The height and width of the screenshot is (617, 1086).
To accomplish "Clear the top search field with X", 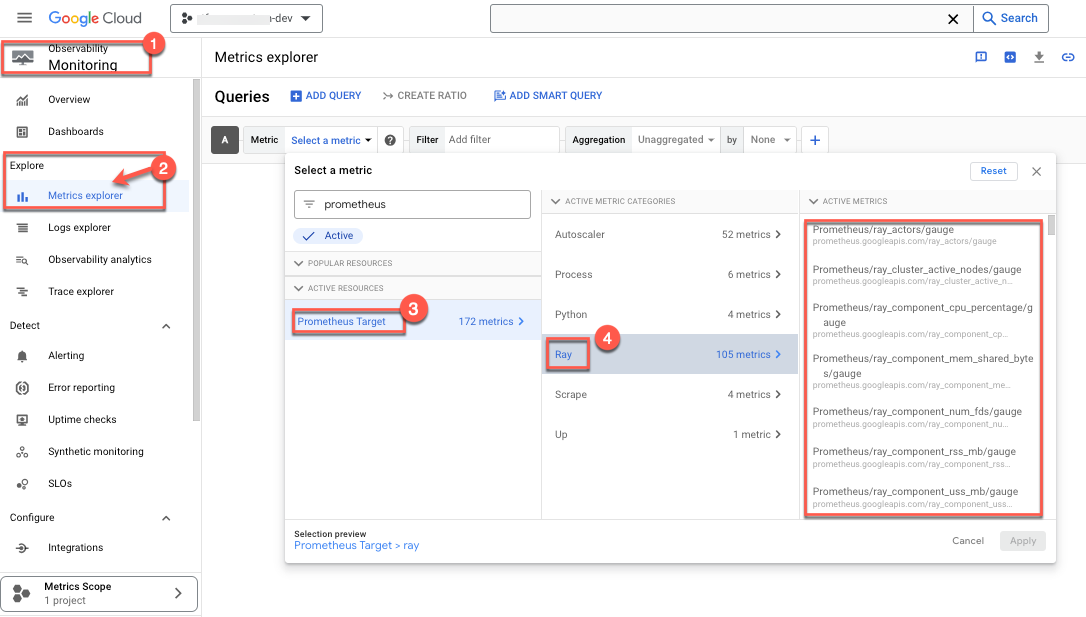I will pos(954,18).
